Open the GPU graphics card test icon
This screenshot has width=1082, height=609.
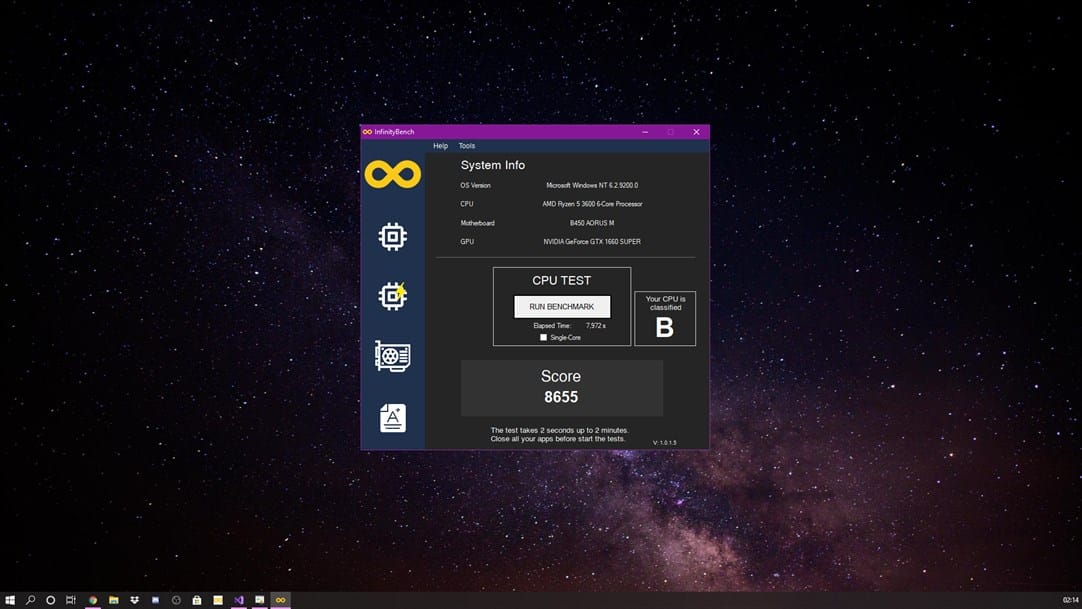click(392, 356)
